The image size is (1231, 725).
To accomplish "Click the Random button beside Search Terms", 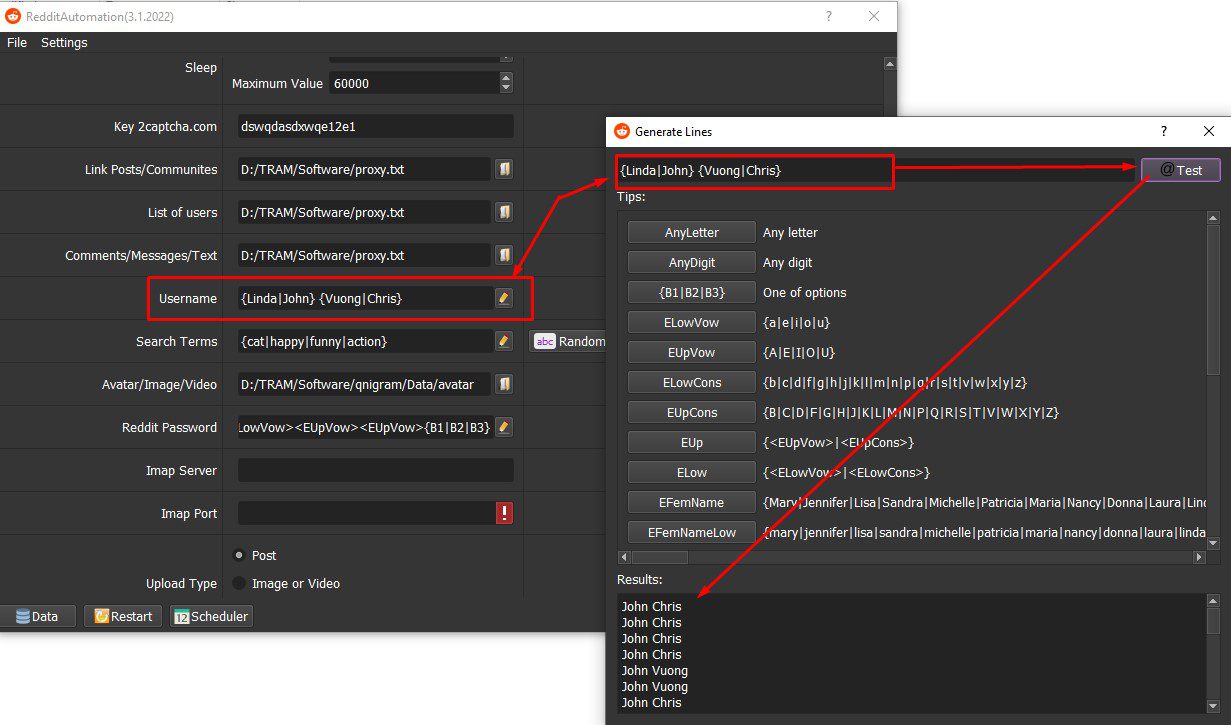I will click(x=570, y=341).
